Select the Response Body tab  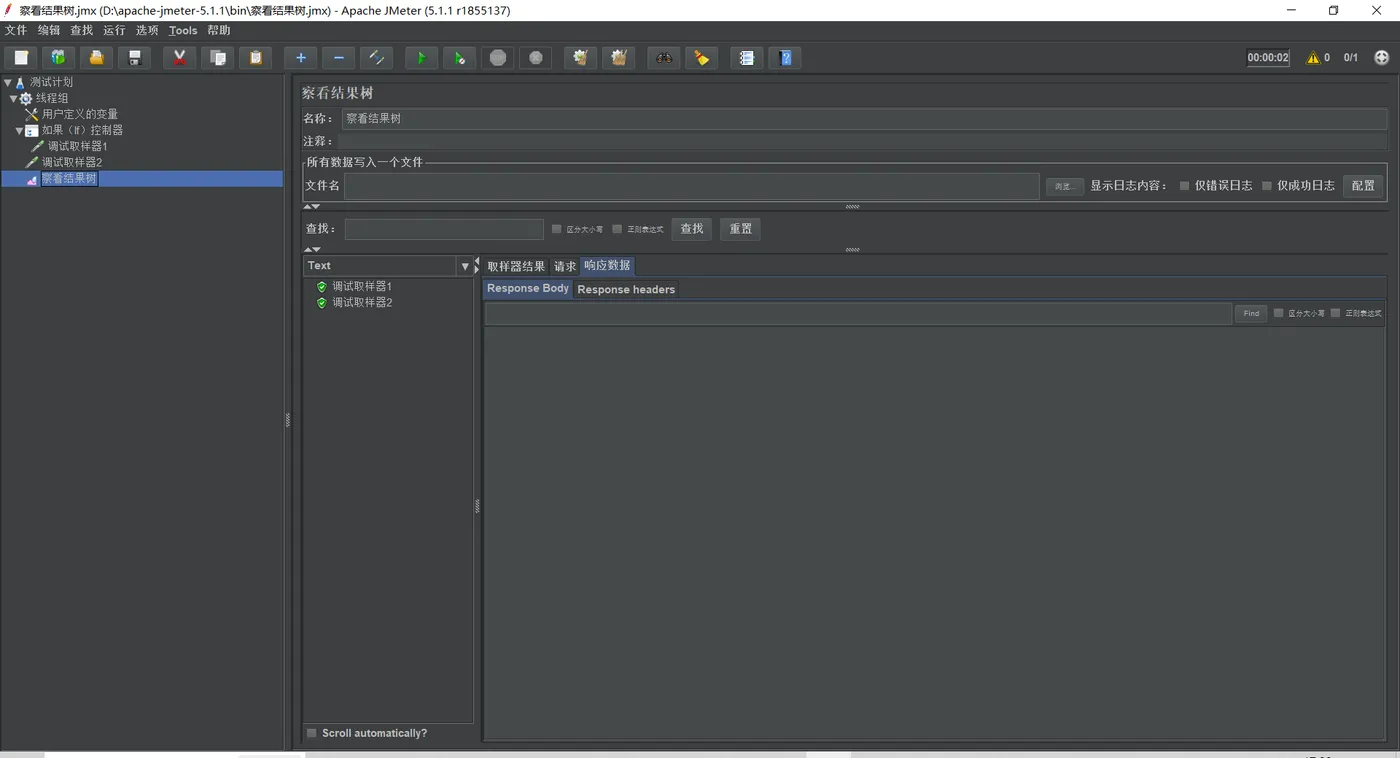528,288
